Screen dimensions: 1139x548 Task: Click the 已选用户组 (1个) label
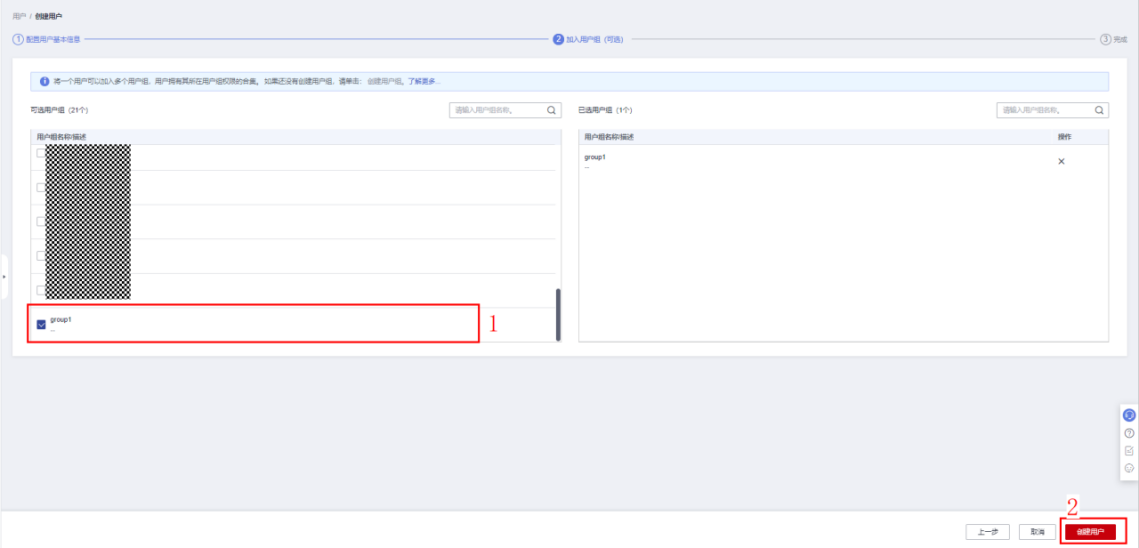point(605,110)
